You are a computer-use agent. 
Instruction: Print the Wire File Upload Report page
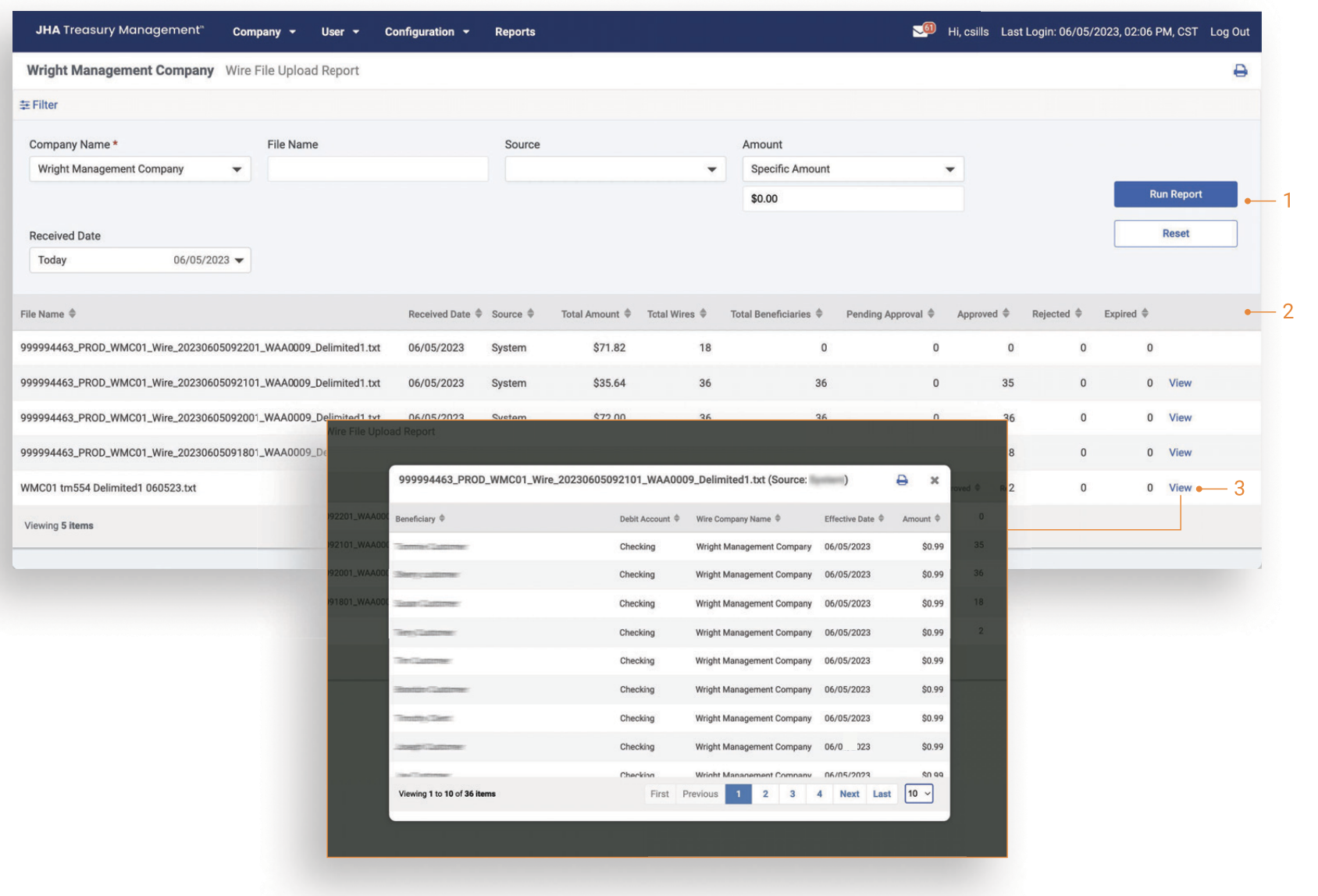coord(1240,71)
